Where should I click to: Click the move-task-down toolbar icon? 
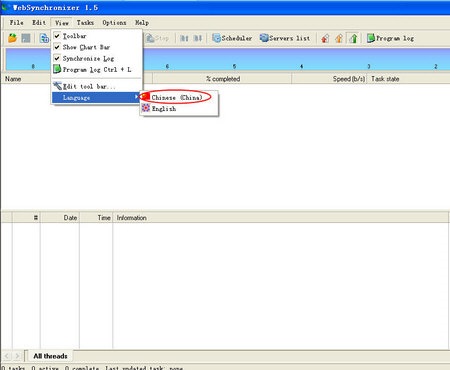coord(198,38)
